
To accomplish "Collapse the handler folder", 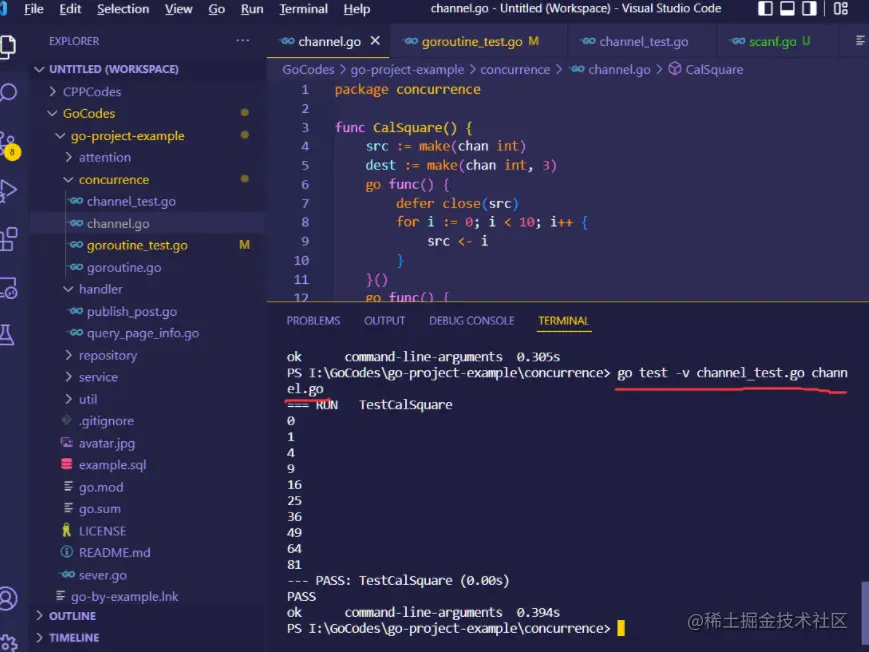I will [100, 289].
